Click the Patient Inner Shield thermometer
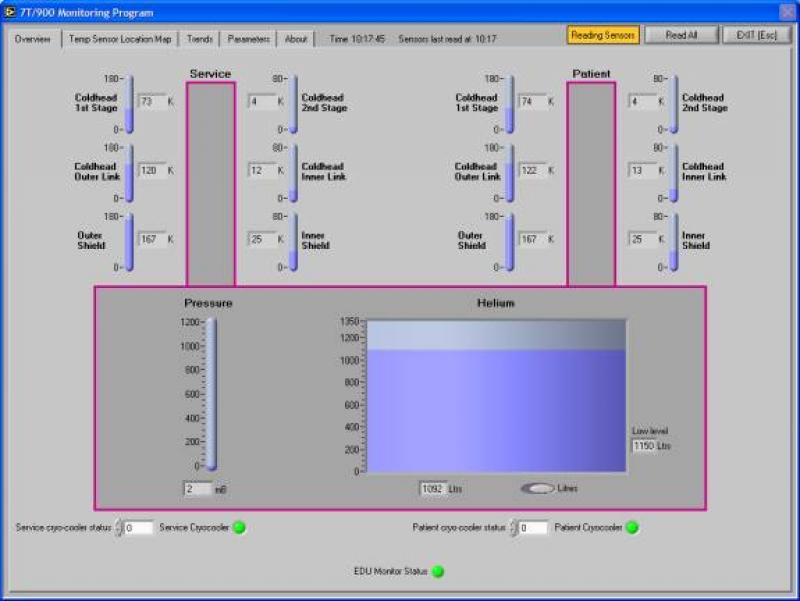This screenshot has width=800, height=601. click(674, 242)
